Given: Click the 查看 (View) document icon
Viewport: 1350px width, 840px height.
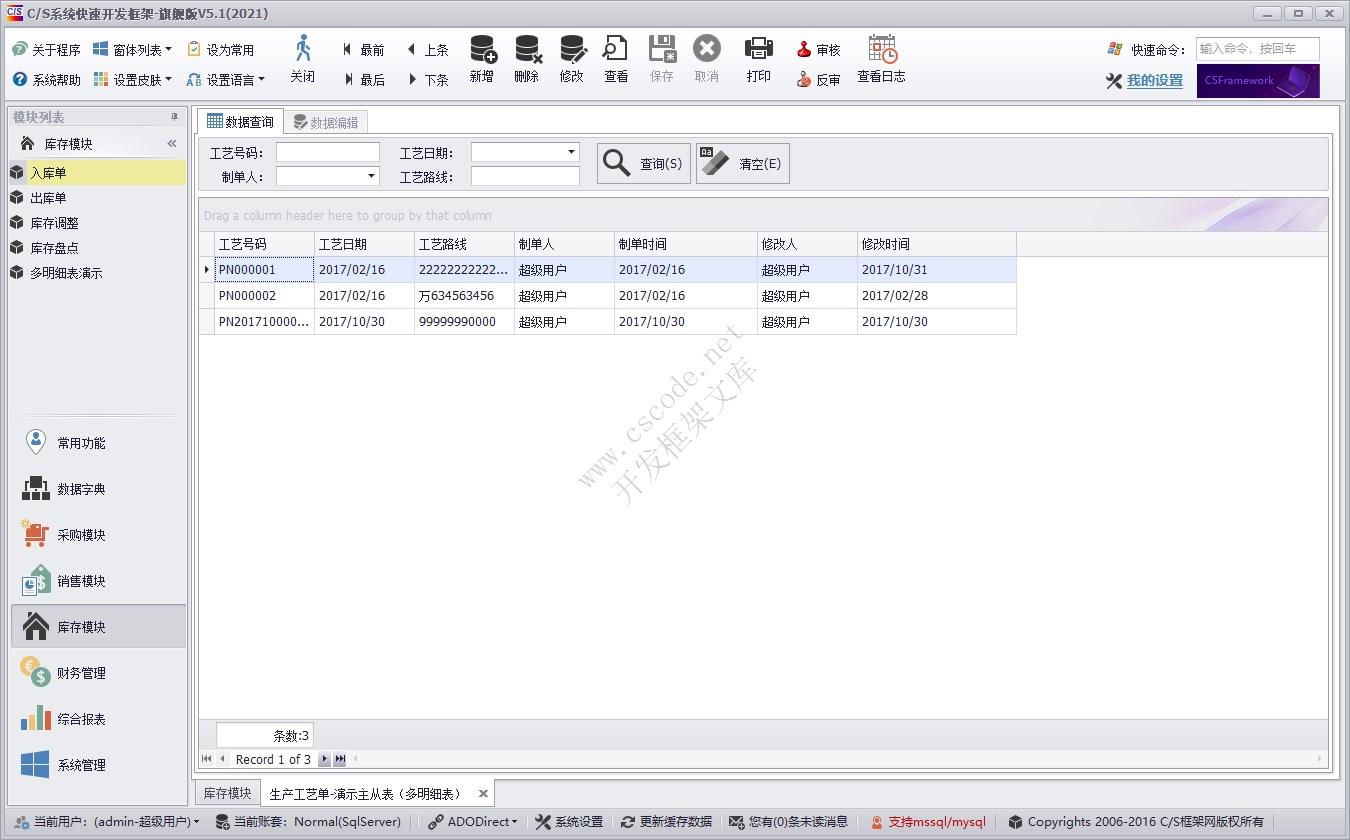Looking at the screenshot, I should click(x=616, y=59).
